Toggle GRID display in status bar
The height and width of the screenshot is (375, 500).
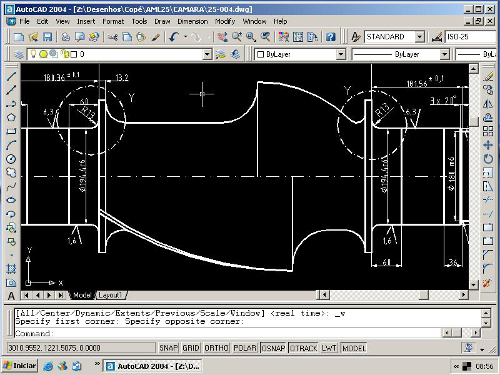191,348
